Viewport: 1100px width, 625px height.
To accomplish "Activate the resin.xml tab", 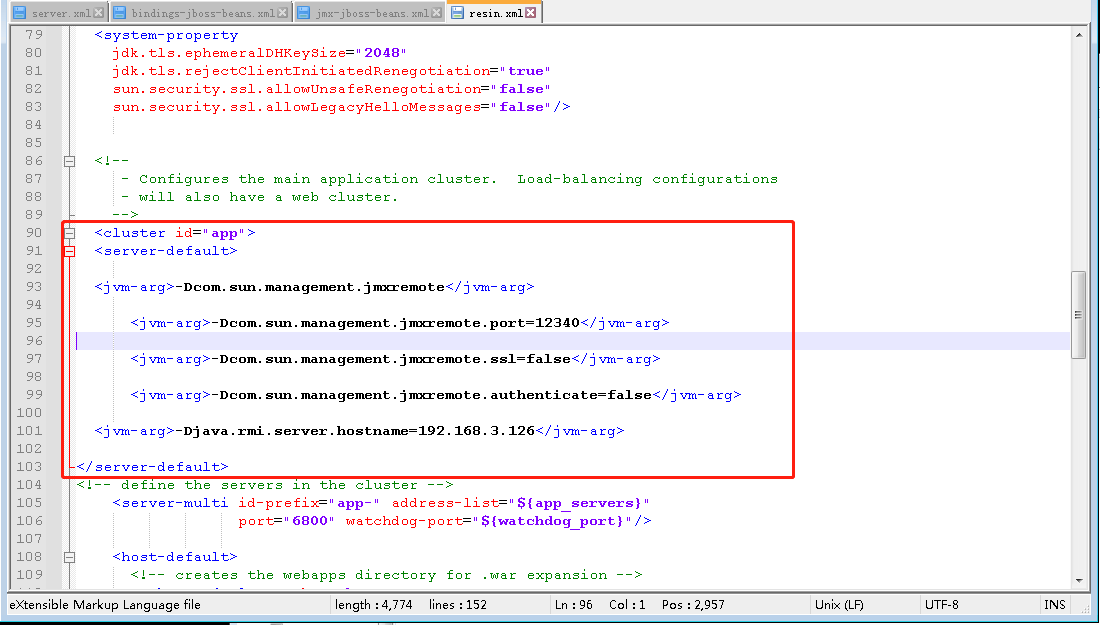I will click(x=493, y=13).
